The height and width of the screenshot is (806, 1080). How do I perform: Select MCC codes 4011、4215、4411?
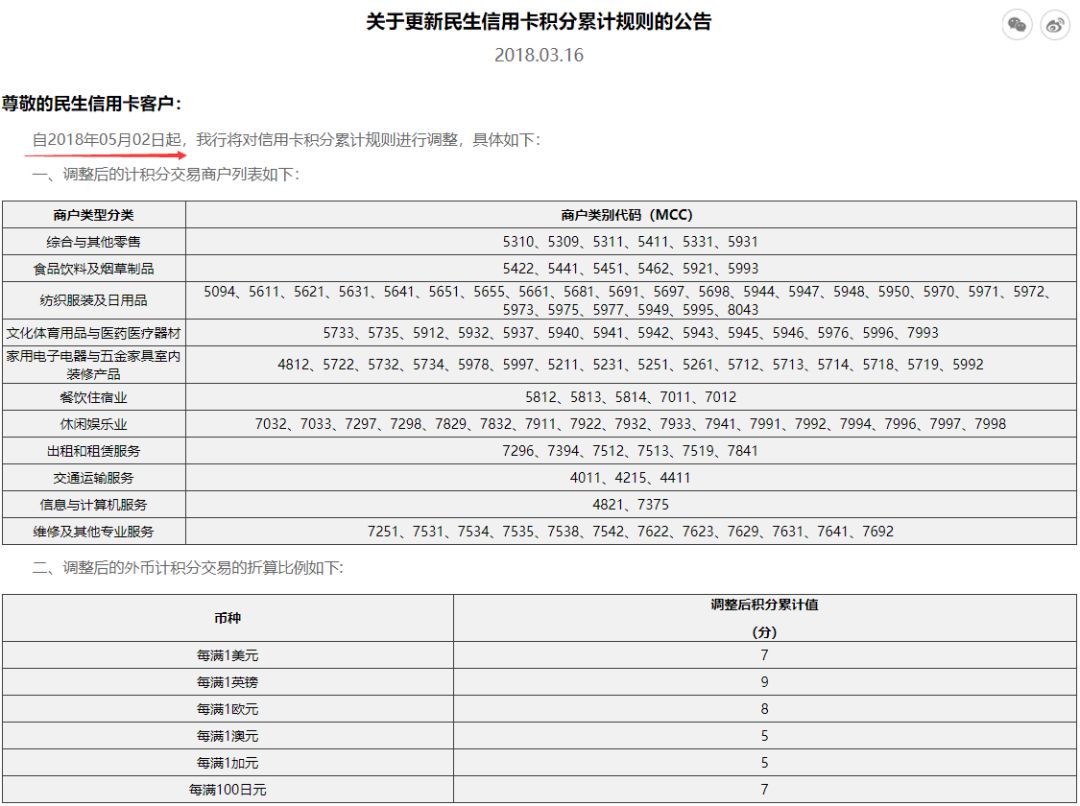point(630,478)
